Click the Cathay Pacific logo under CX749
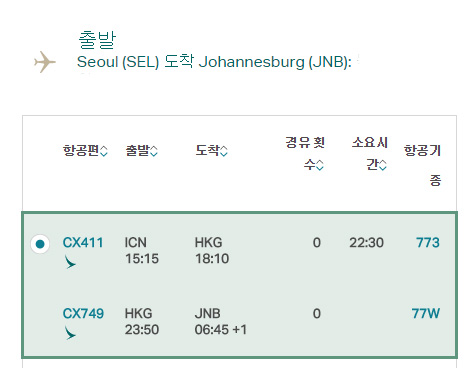This screenshot has height=368, width=473. 70,333
